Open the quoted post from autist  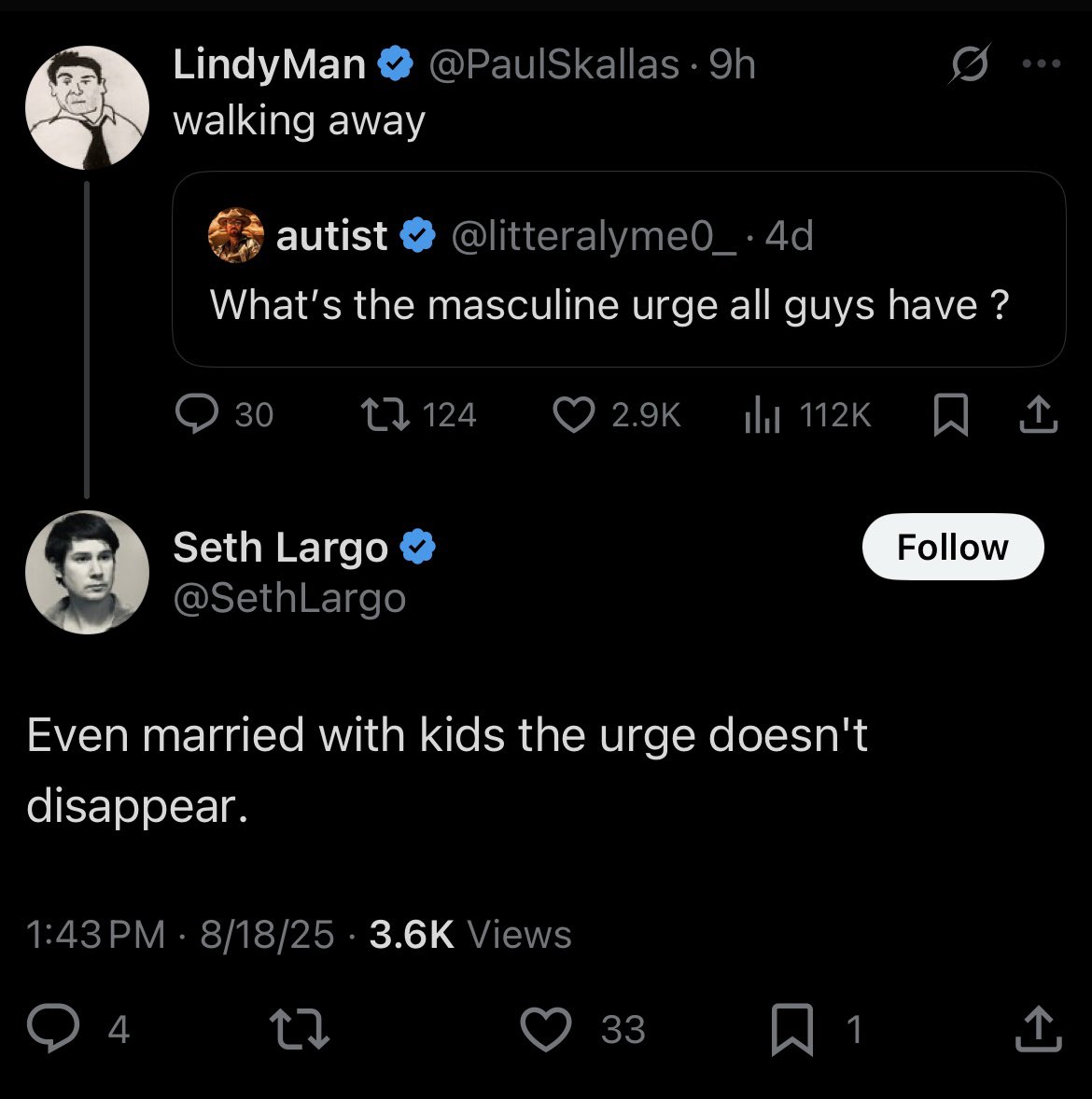point(619,269)
